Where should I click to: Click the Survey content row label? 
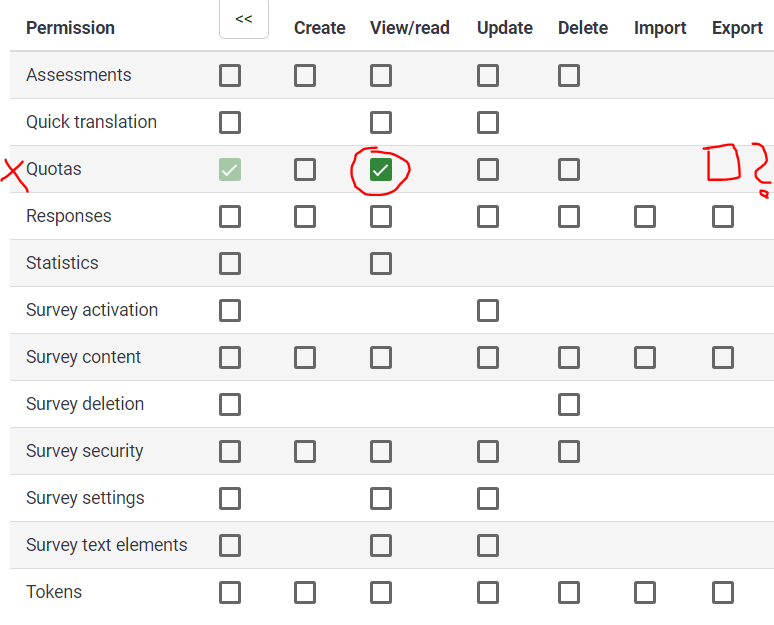pos(83,357)
